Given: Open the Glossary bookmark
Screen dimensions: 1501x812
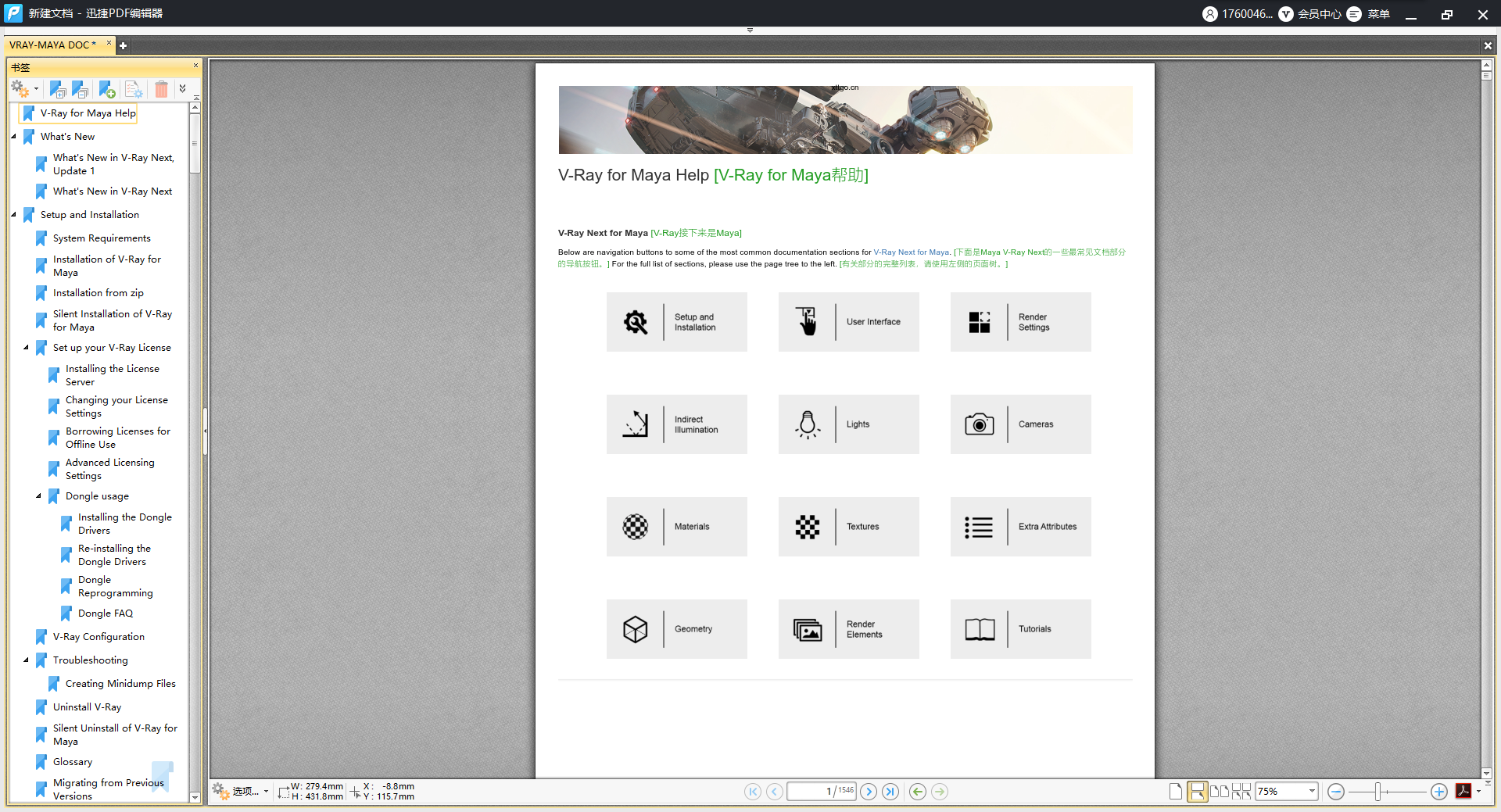Looking at the screenshot, I should [x=73, y=762].
